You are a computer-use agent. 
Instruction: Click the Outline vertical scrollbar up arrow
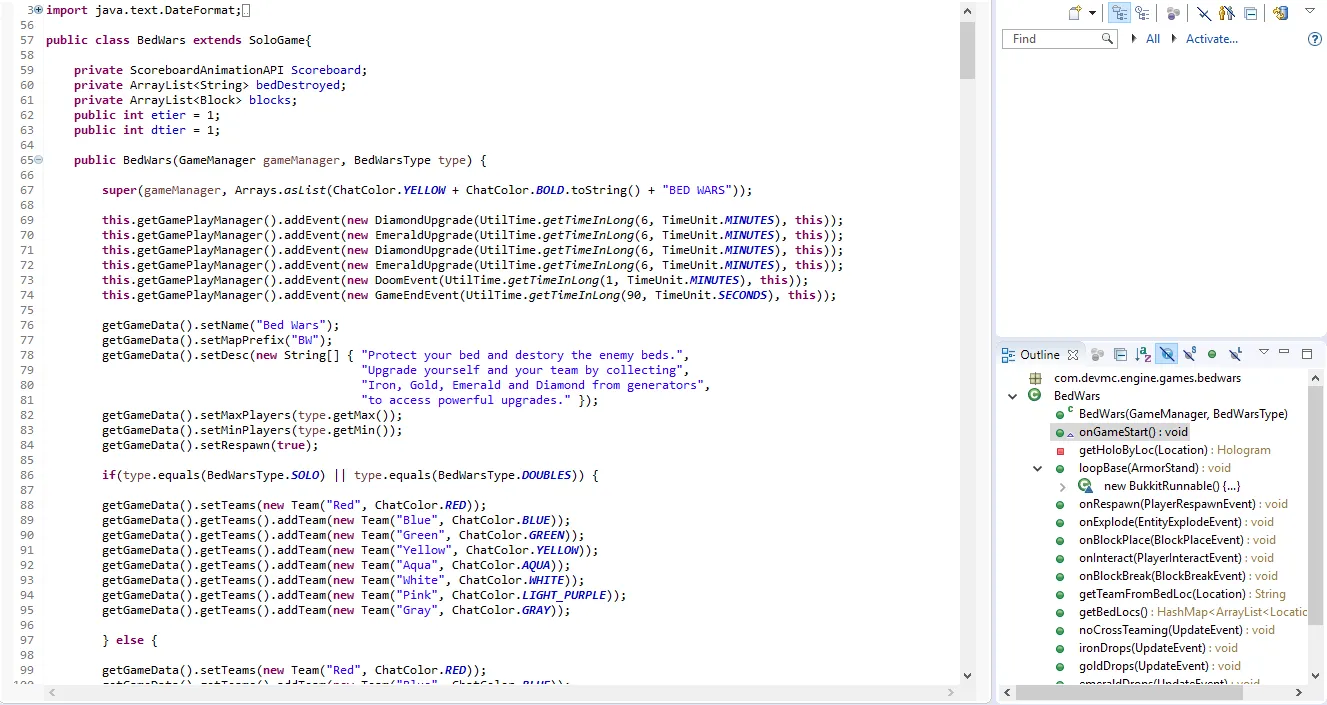tap(1315, 378)
